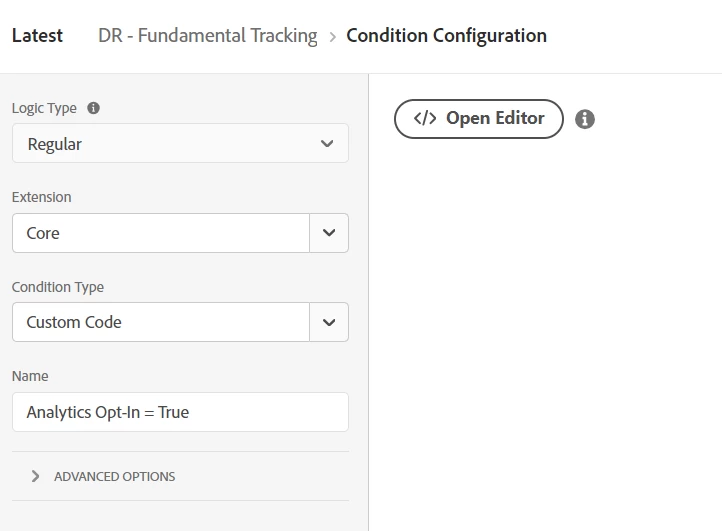
Task: Open the Logic Type dropdown showing Regular
Action: [180, 144]
